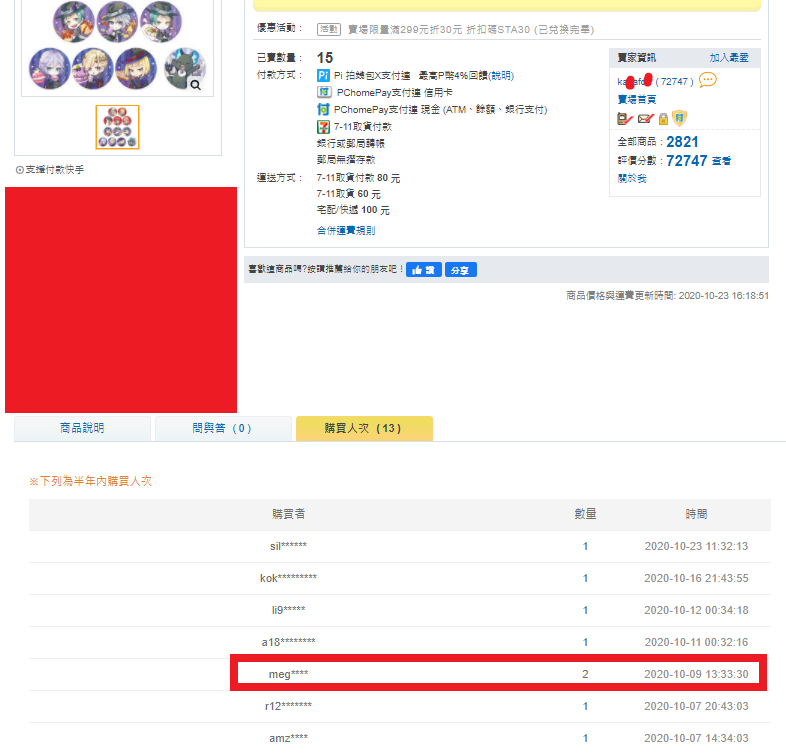Open the 關於我 about seller link

pos(632,178)
